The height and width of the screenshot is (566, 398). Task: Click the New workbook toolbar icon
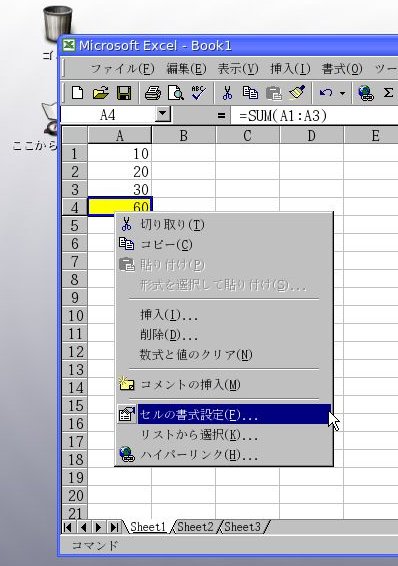pyautogui.click(x=77, y=93)
